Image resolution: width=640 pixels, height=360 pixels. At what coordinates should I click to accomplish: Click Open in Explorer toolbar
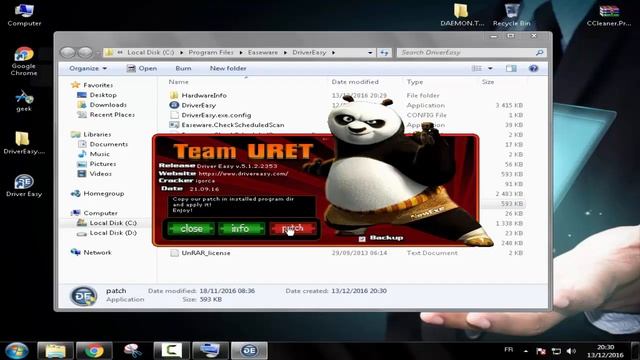142,68
